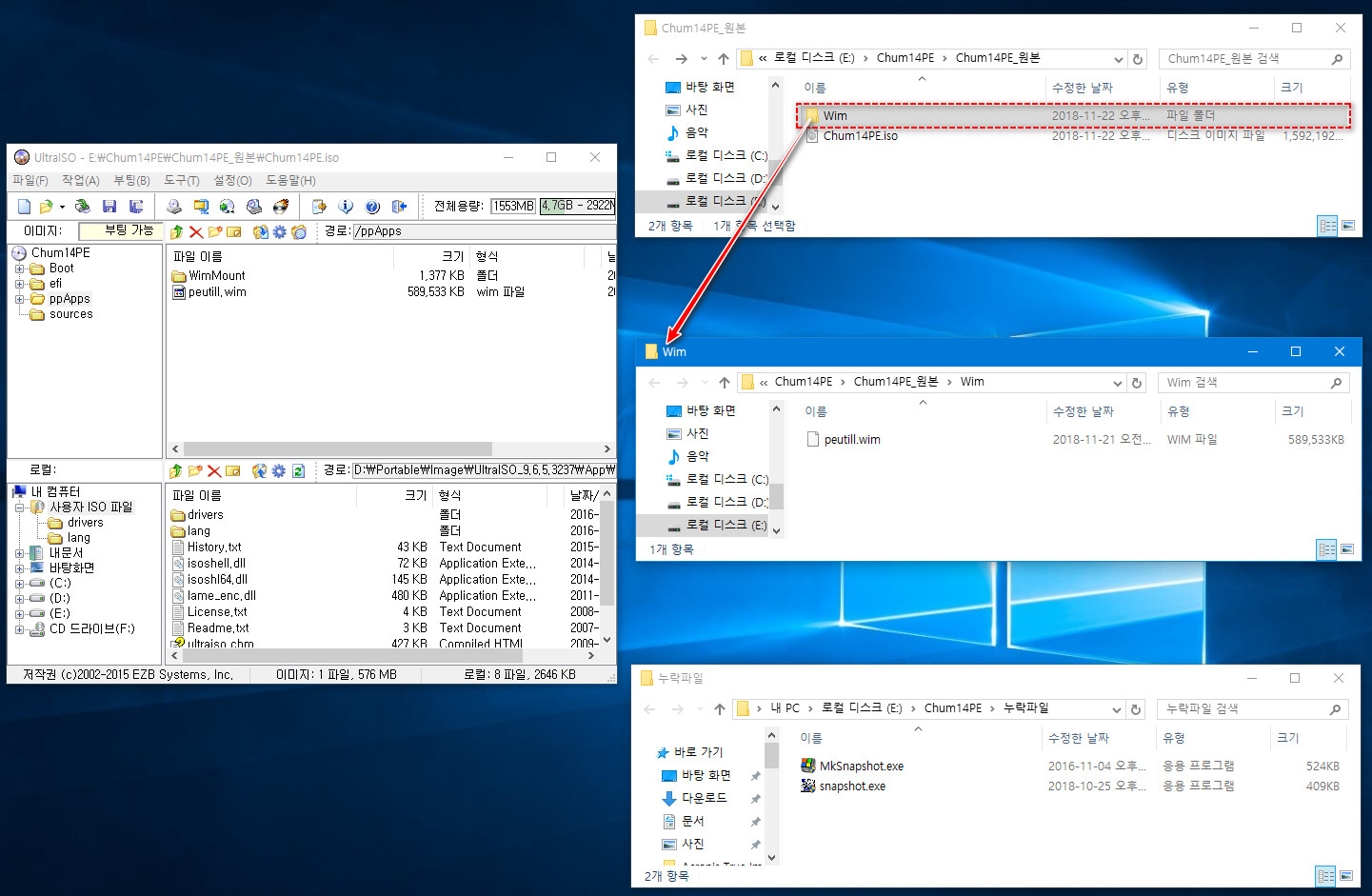Go up a folder in image pane toolbar
The height and width of the screenshot is (896, 1372).
pos(176,231)
